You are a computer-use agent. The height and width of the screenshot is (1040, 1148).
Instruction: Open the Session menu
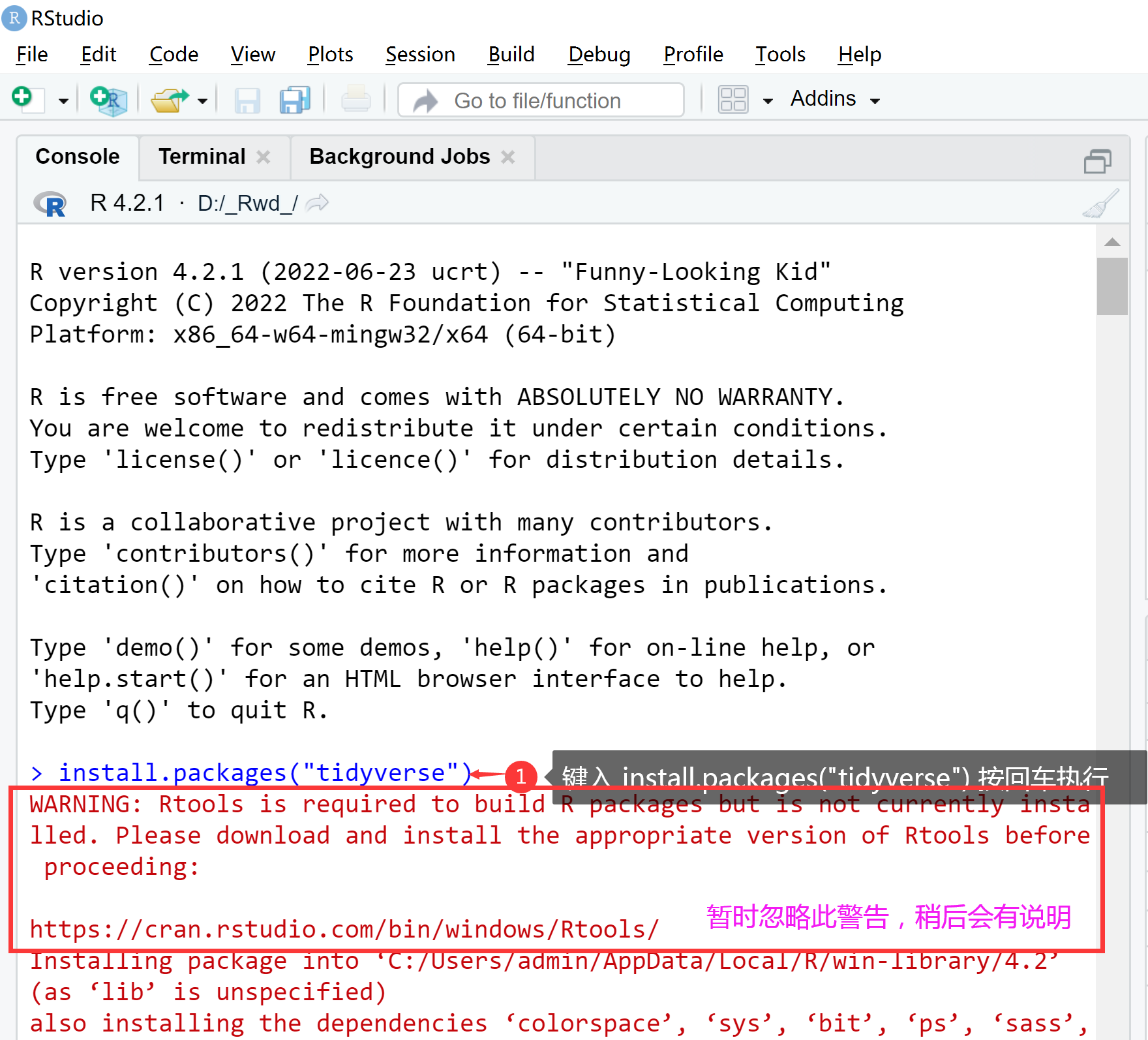tap(420, 54)
